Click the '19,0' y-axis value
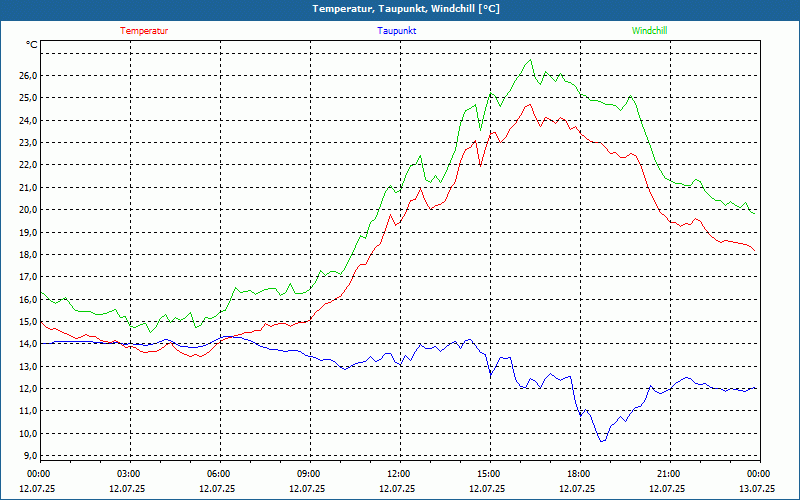This screenshot has height=500, width=800. (28, 232)
